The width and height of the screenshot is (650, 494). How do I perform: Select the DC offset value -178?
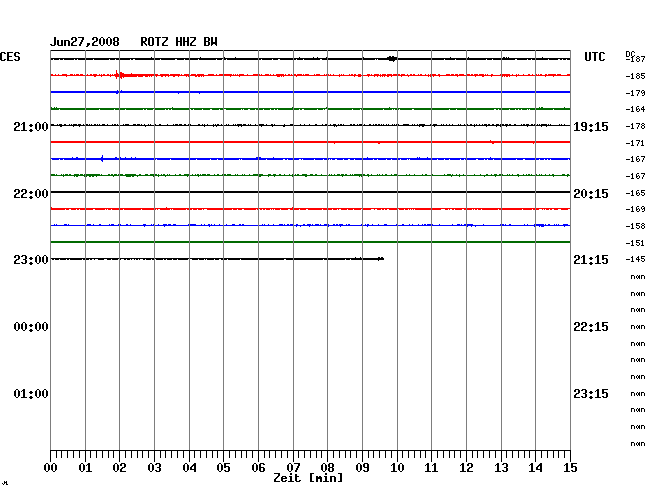635,126
